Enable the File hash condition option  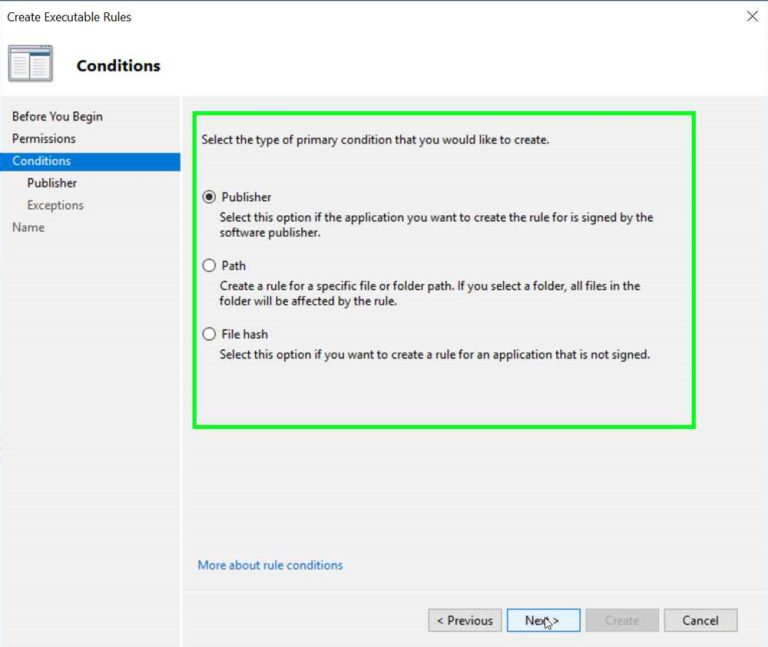click(x=209, y=334)
